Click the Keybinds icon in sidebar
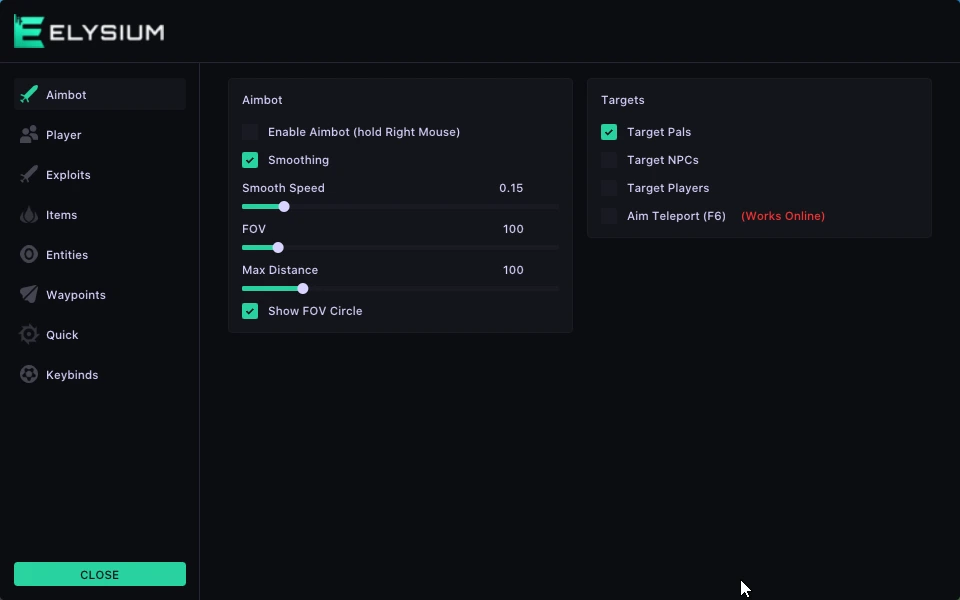960x600 pixels. (29, 375)
